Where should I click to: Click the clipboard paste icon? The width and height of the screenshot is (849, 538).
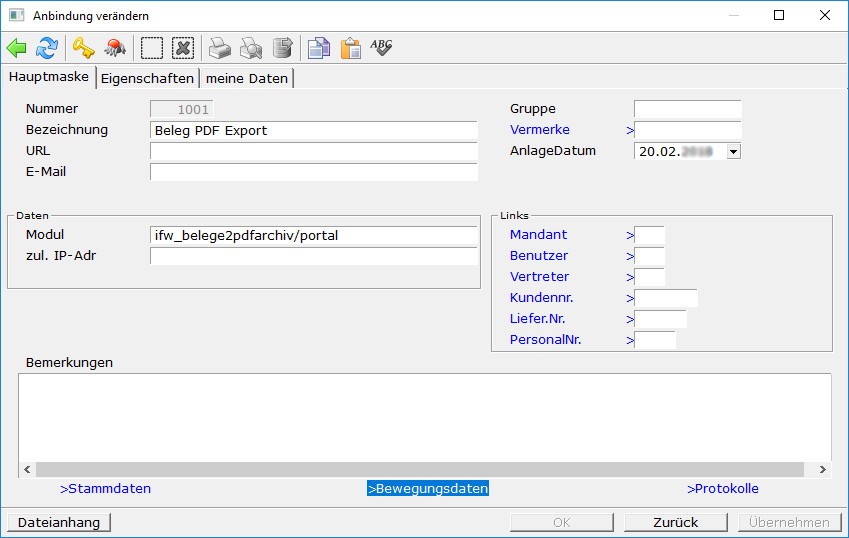(x=350, y=48)
